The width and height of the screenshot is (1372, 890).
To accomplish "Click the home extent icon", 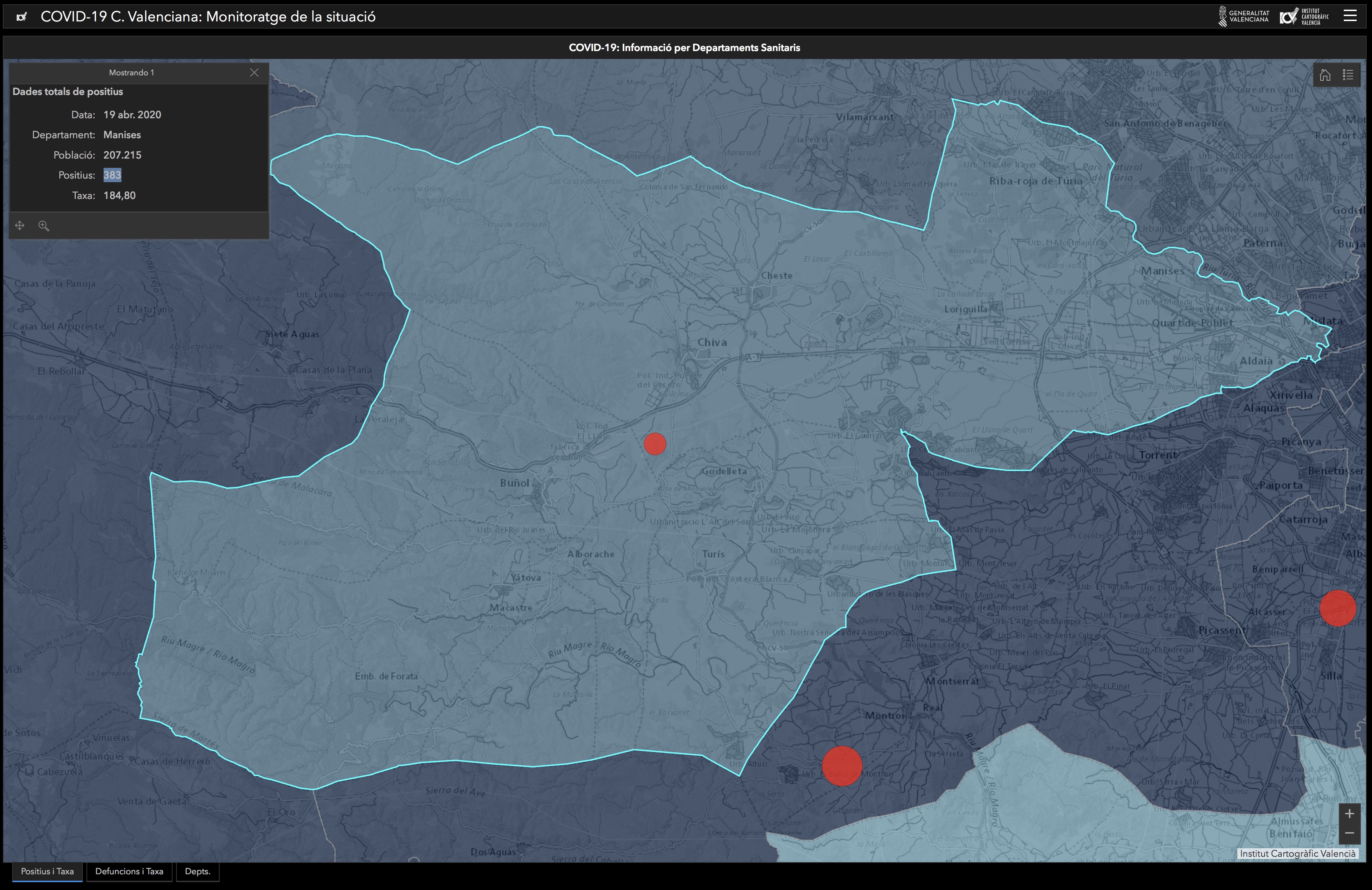I will pyautogui.click(x=1325, y=75).
